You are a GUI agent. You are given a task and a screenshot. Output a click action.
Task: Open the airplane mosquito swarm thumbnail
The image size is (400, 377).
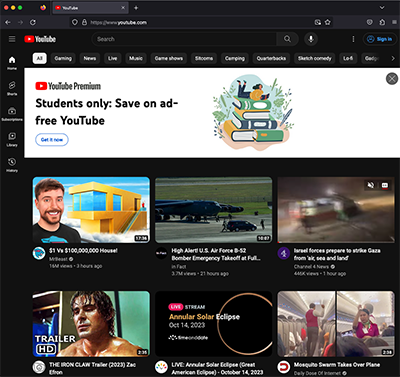click(x=336, y=324)
